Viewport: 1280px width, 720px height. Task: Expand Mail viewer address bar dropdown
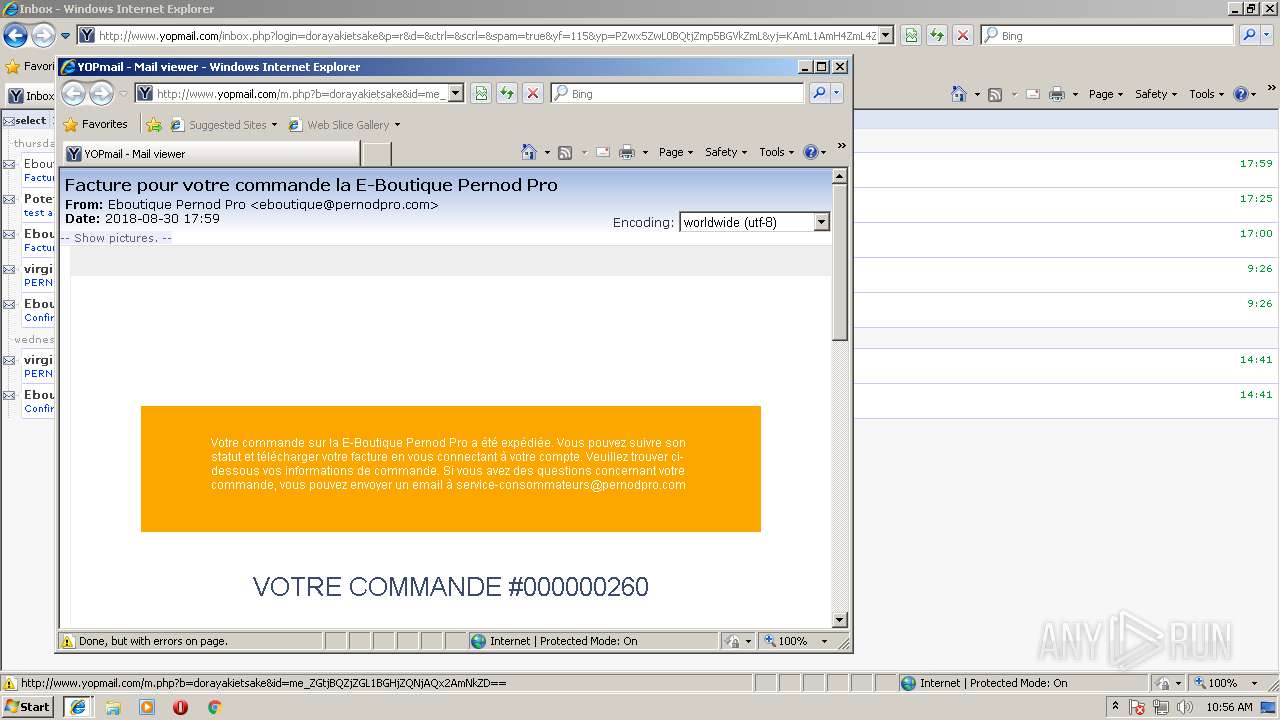455,93
